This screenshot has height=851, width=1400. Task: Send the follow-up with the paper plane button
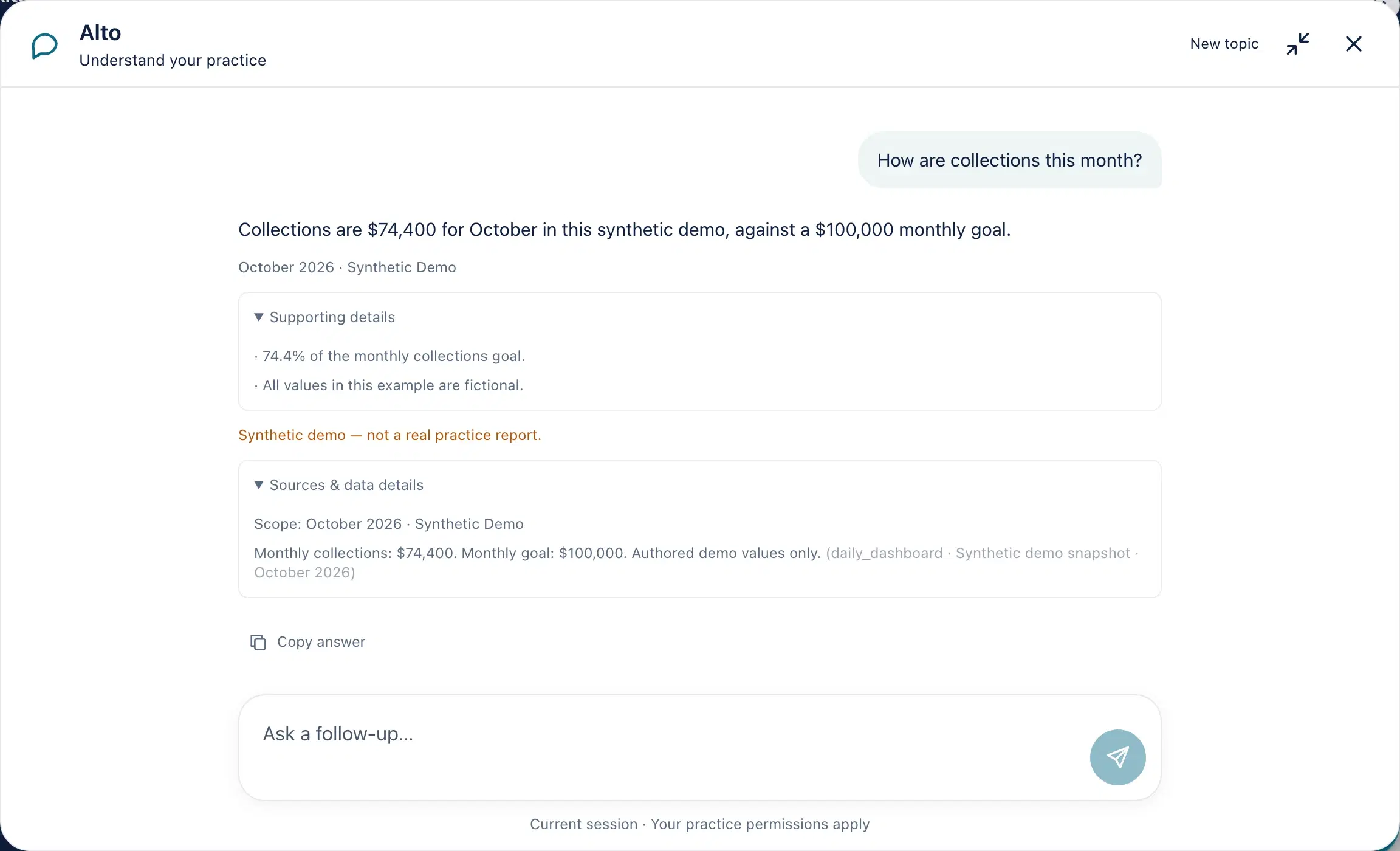1117,757
